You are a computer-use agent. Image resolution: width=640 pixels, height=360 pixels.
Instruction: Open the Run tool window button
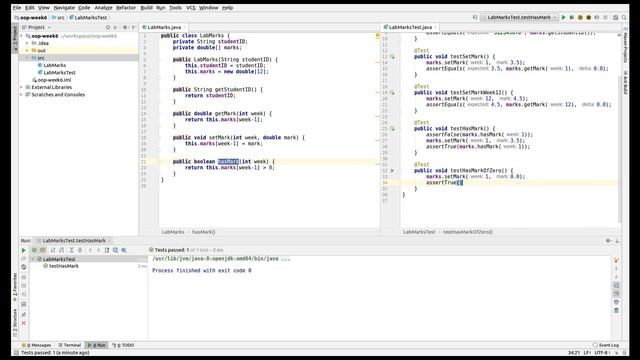97,345
